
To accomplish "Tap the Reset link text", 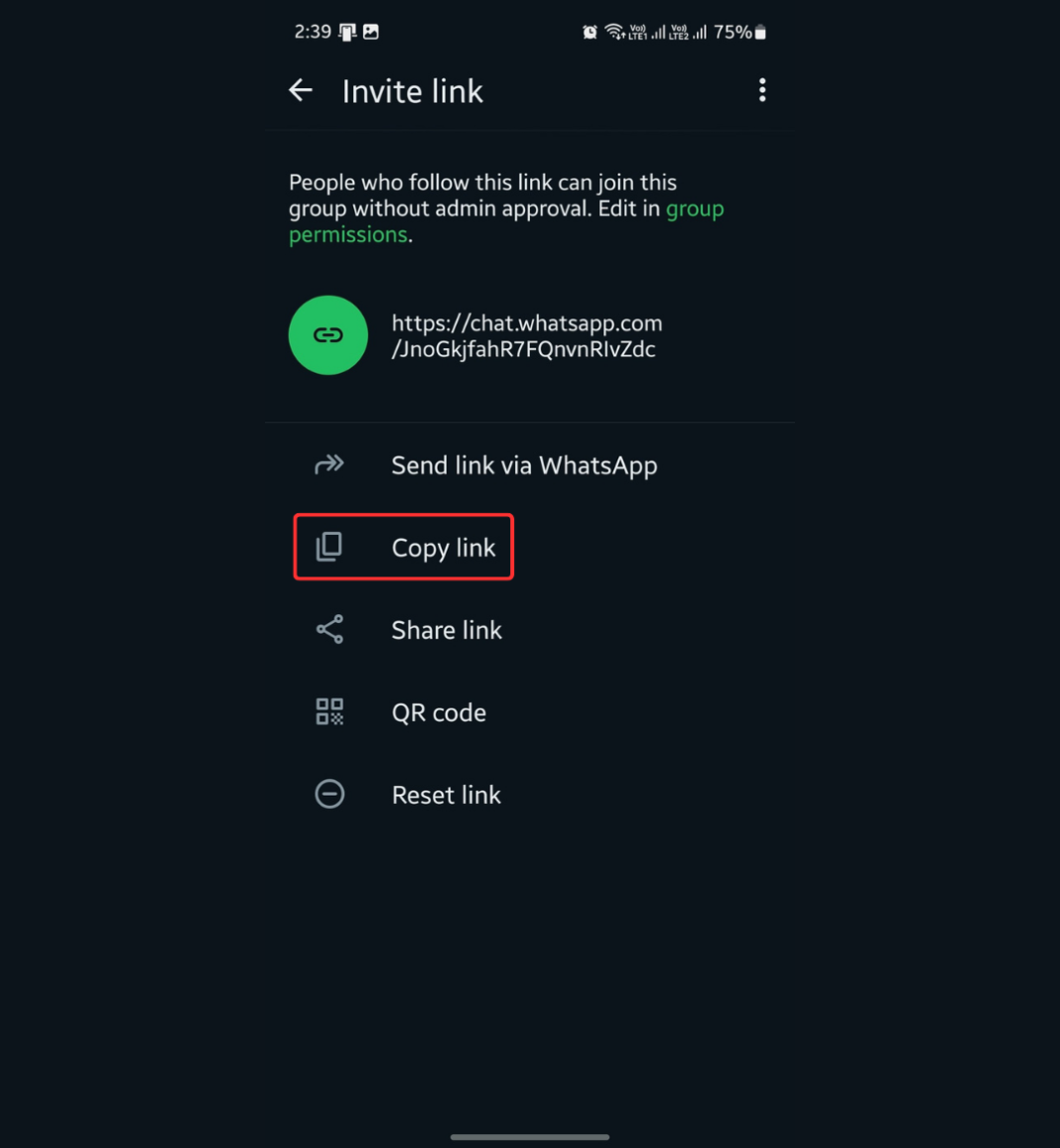I will pyautogui.click(x=446, y=795).
